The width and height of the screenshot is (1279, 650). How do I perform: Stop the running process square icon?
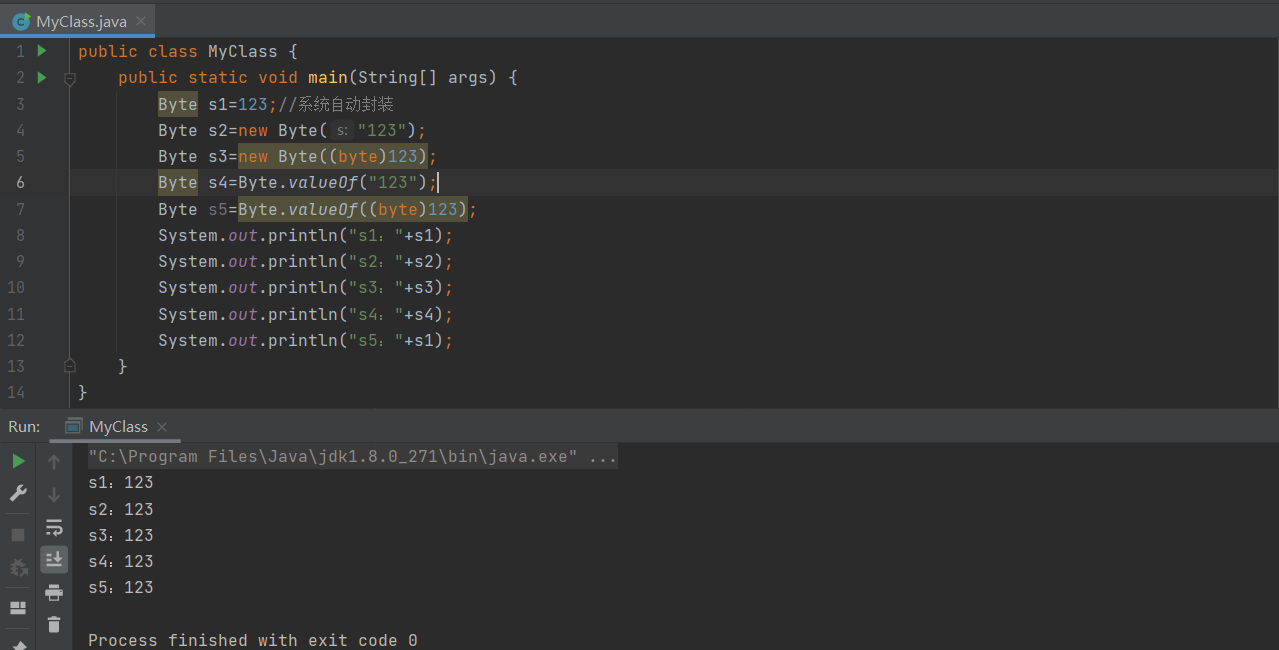18,535
